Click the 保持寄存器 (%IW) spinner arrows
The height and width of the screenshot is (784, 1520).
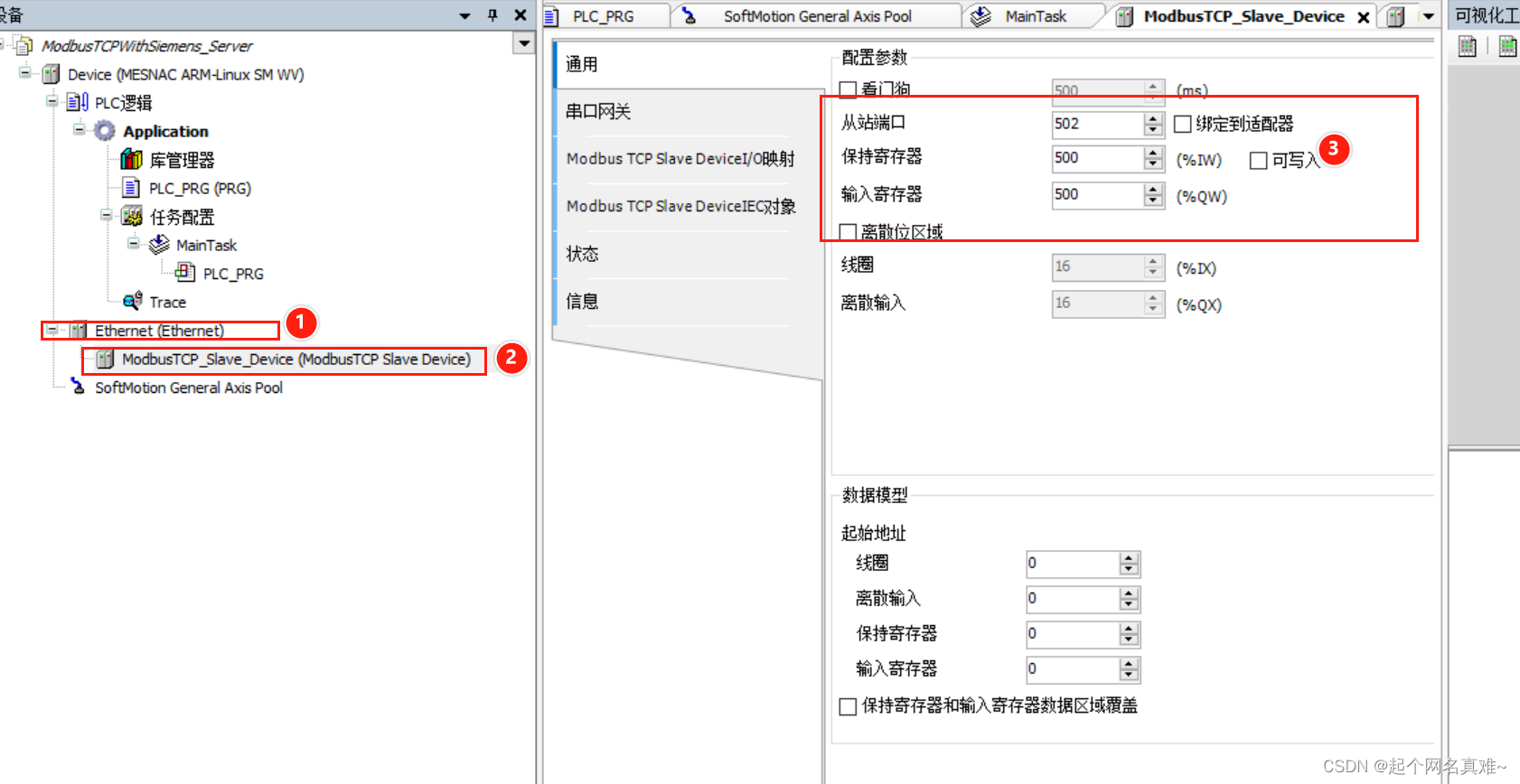click(x=1153, y=158)
